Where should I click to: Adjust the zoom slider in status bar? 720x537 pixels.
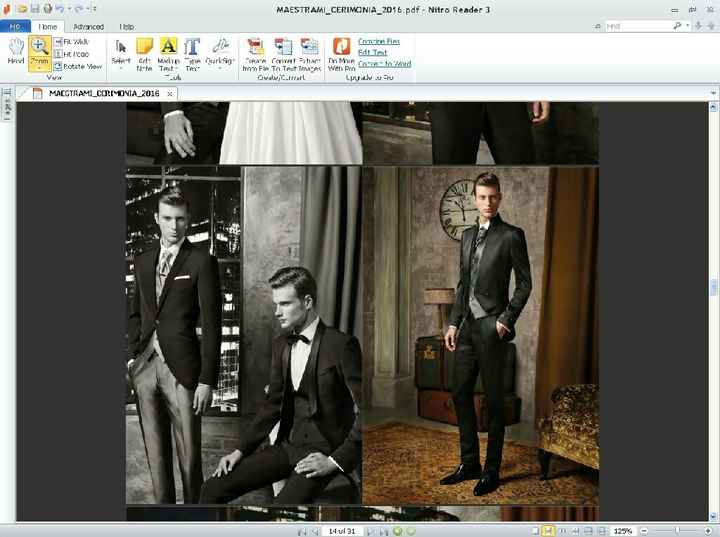pos(678,530)
